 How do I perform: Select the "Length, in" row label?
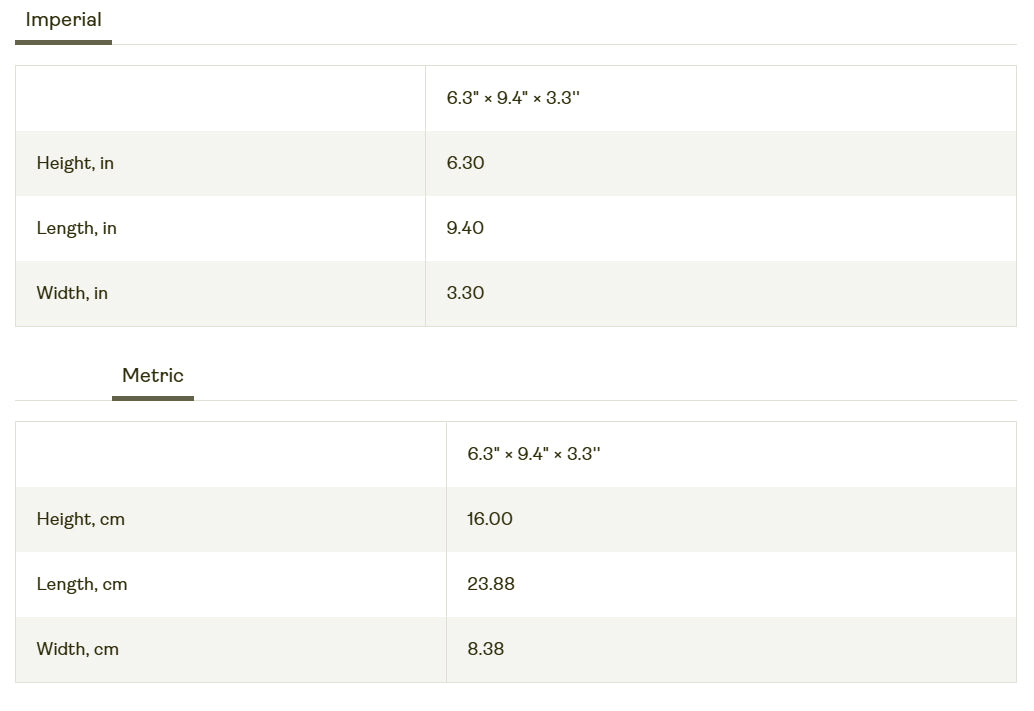tap(76, 228)
